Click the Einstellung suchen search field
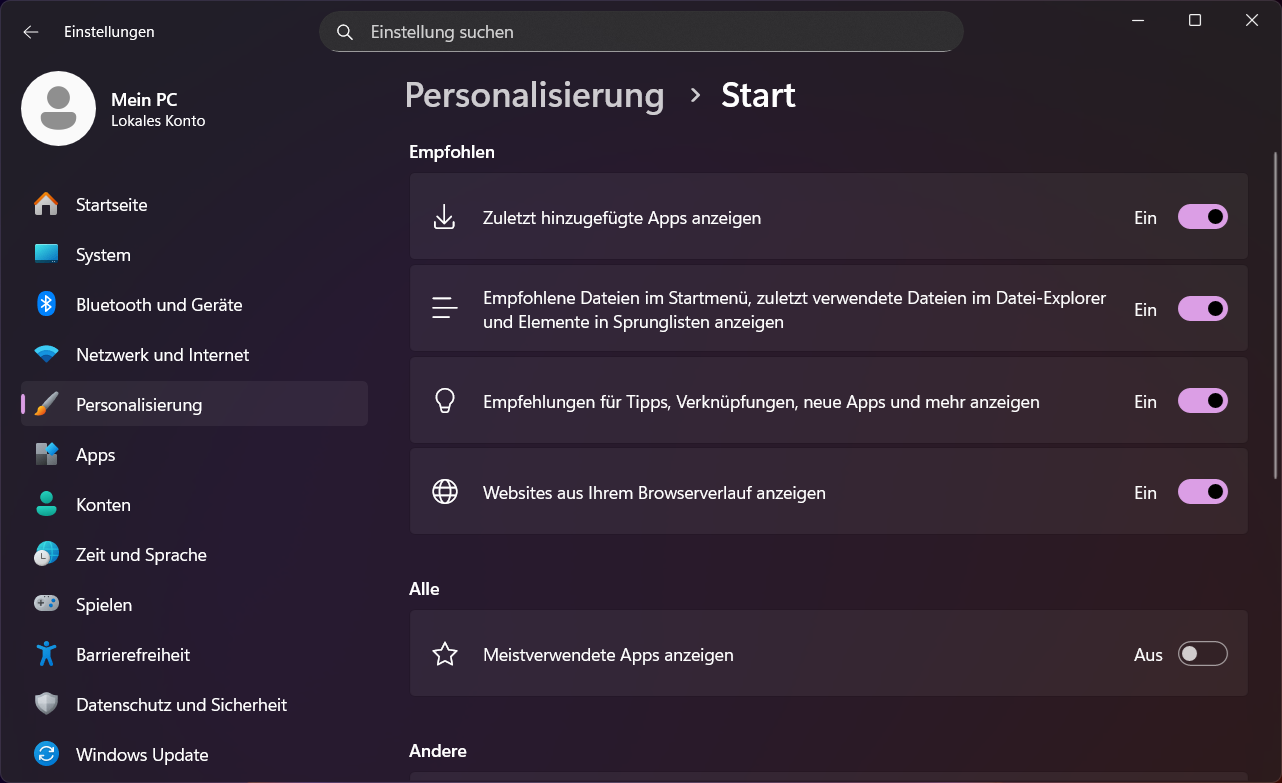 coord(640,32)
